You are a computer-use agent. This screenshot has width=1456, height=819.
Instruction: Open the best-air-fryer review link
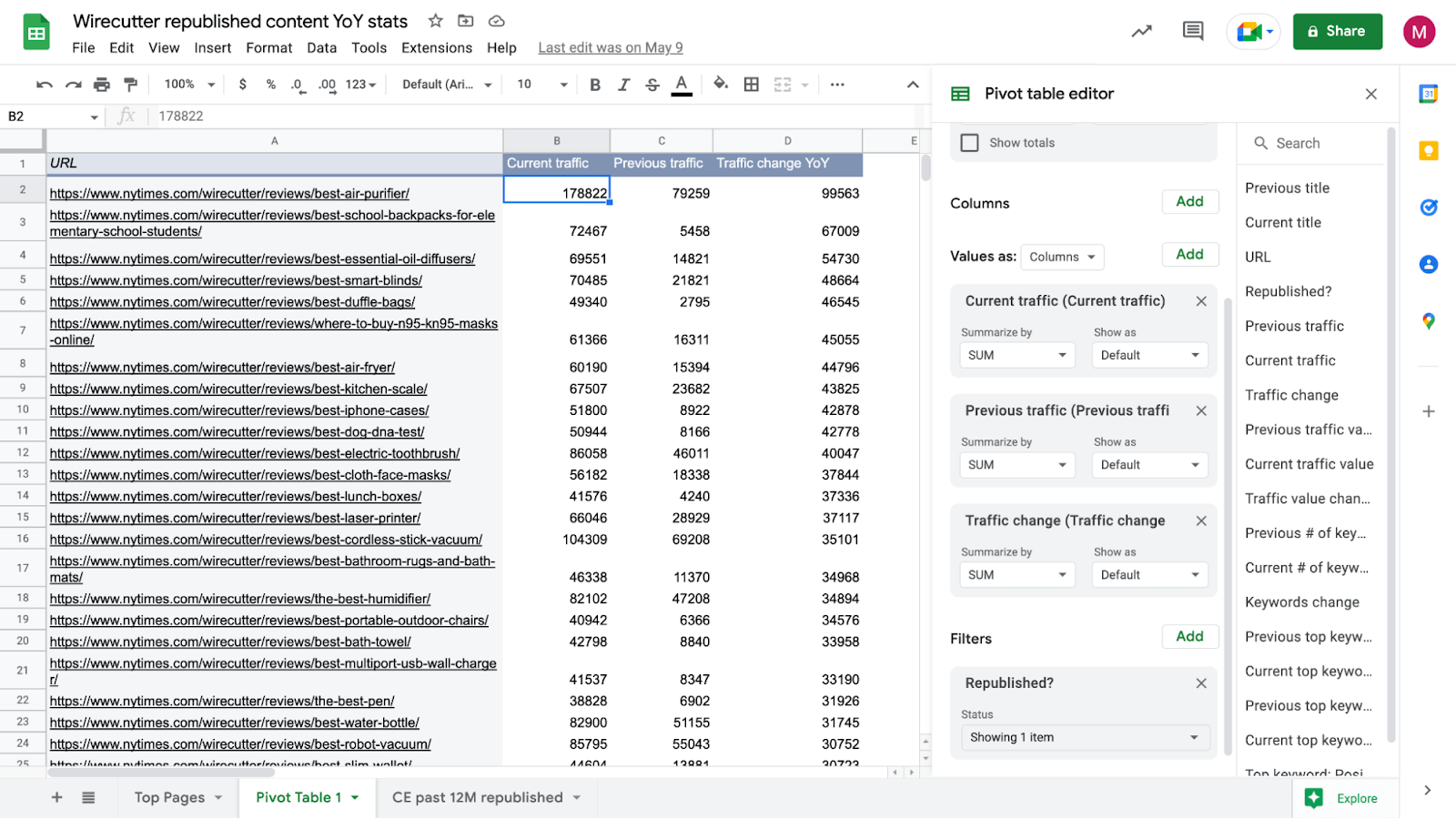(x=222, y=368)
